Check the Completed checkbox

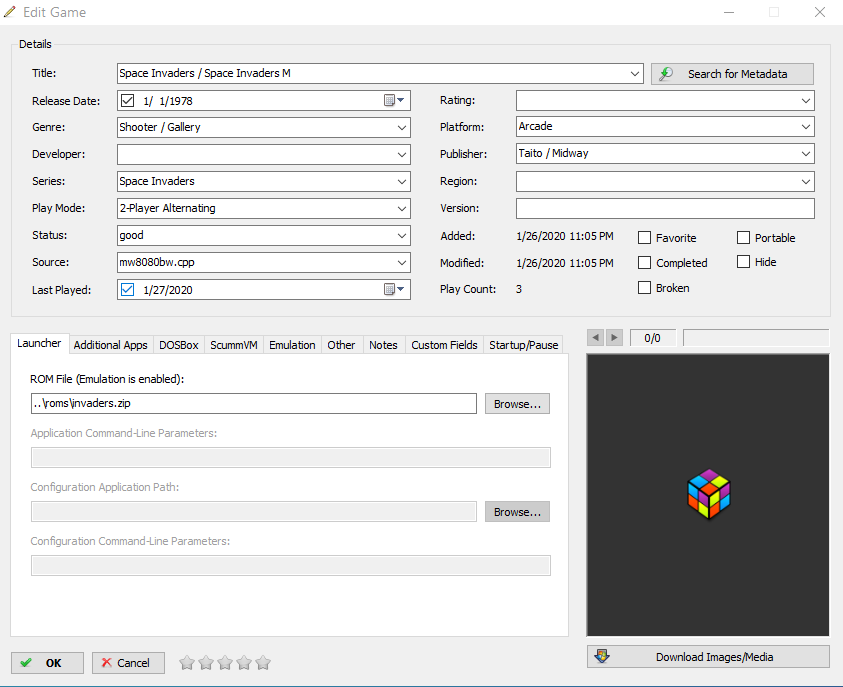[644, 262]
